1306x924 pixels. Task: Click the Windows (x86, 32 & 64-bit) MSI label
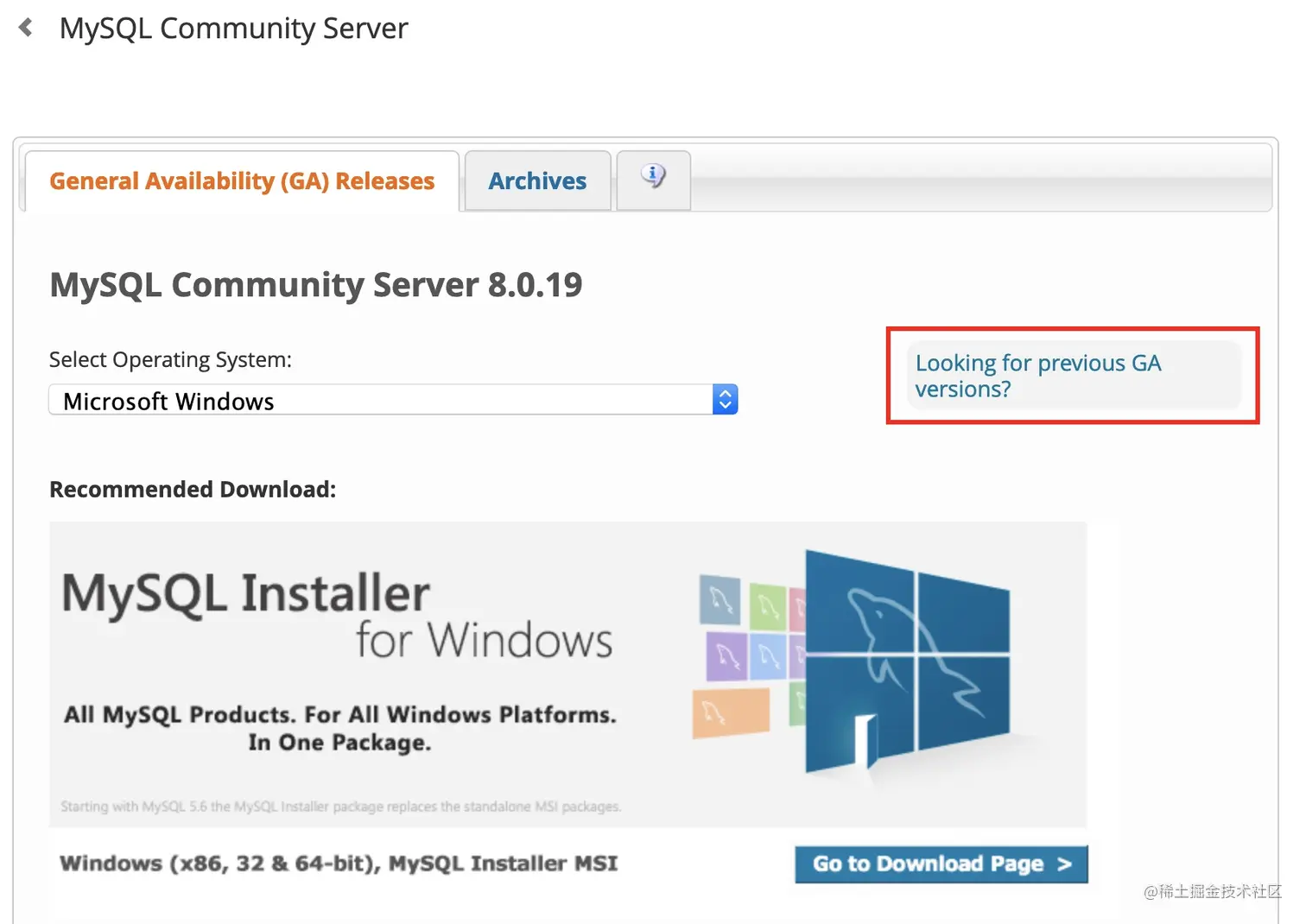pos(339,863)
